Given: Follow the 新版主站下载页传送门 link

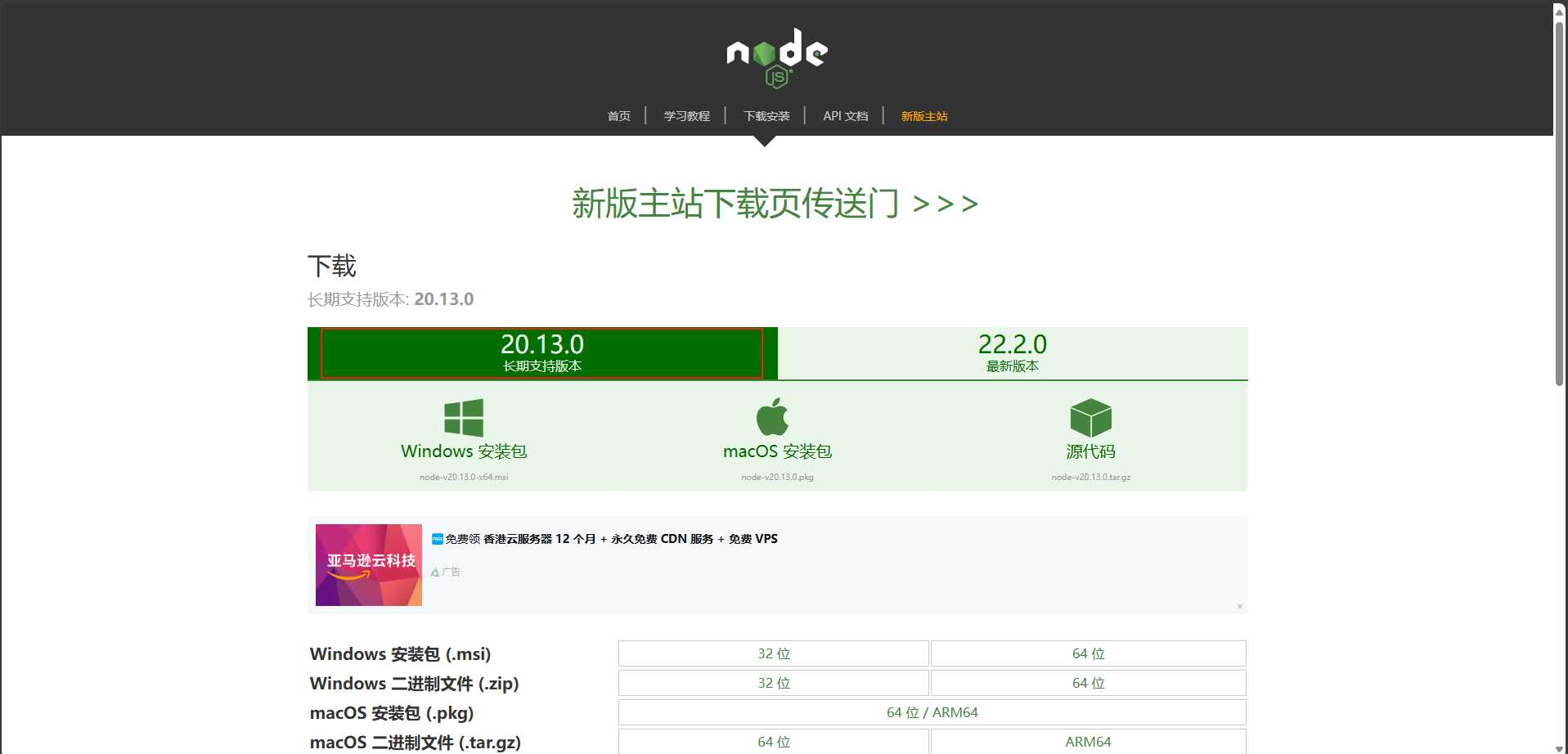Looking at the screenshot, I should point(775,203).
